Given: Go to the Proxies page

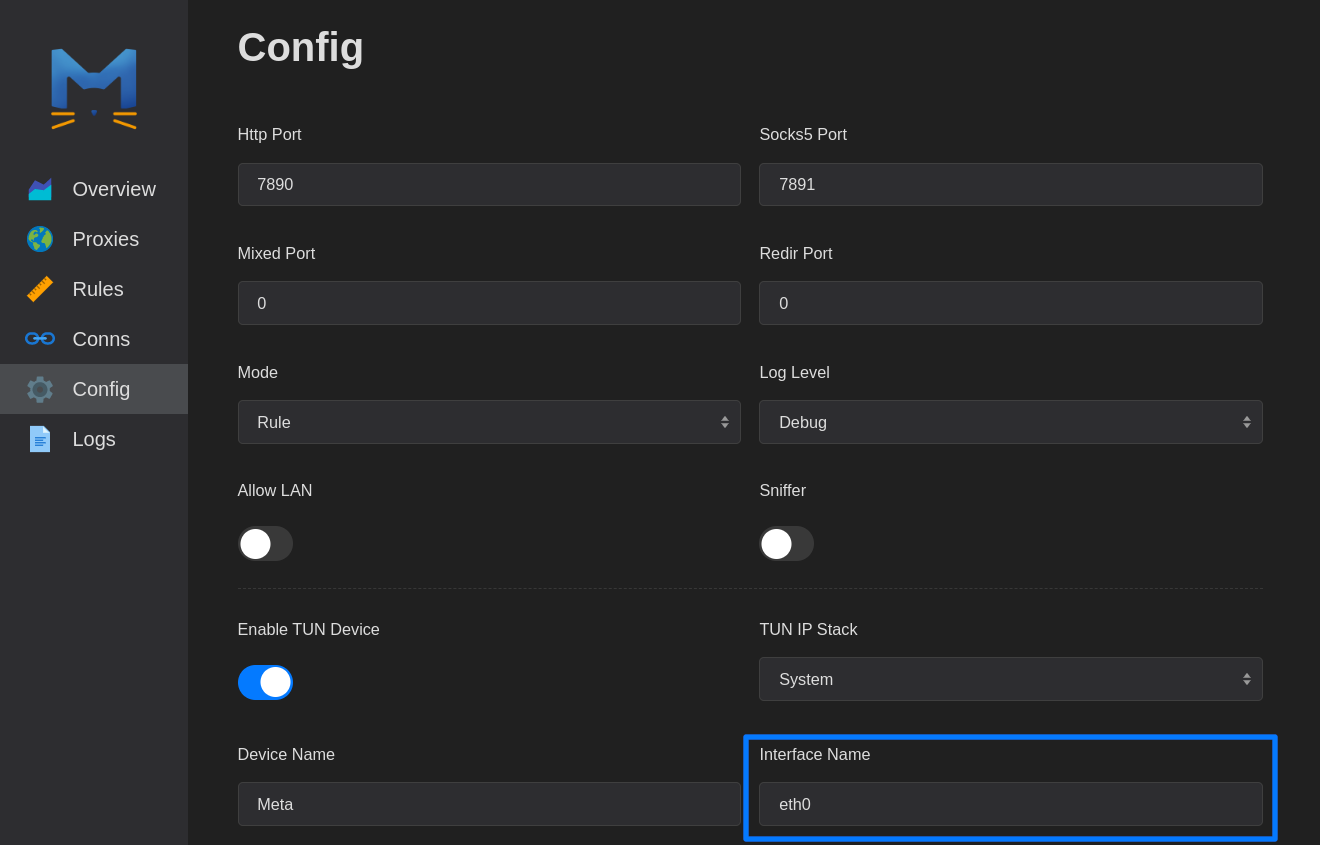Looking at the screenshot, I should tap(106, 239).
